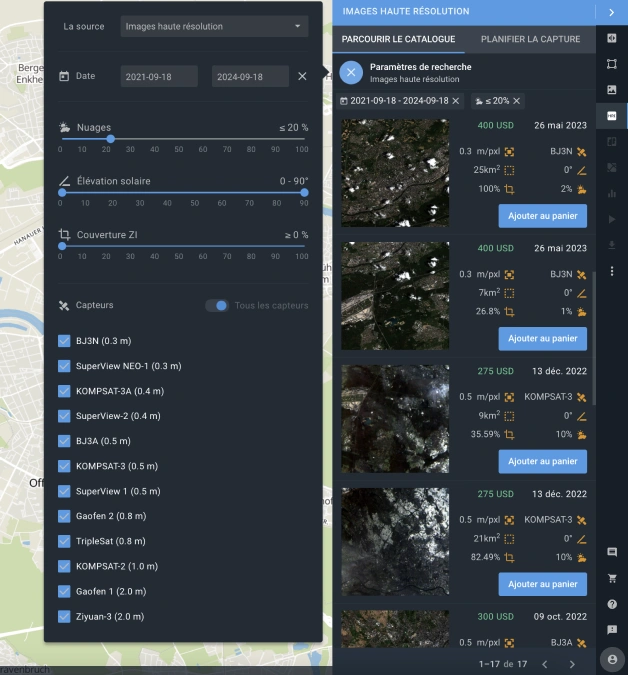This screenshot has width=628, height=675.
Task: Open the La source dropdown
Action: pos(214,26)
